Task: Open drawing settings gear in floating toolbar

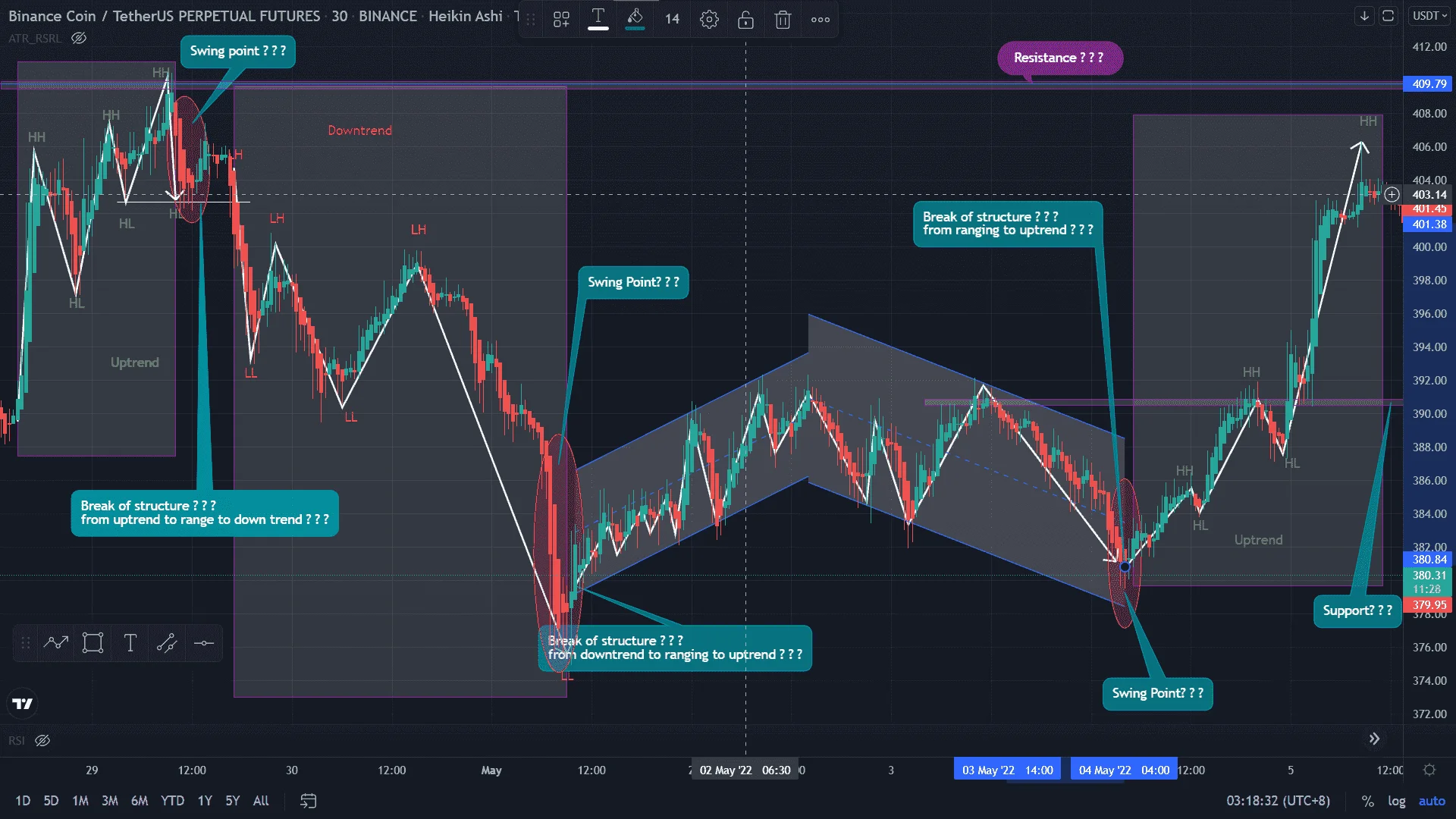Action: tap(709, 20)
